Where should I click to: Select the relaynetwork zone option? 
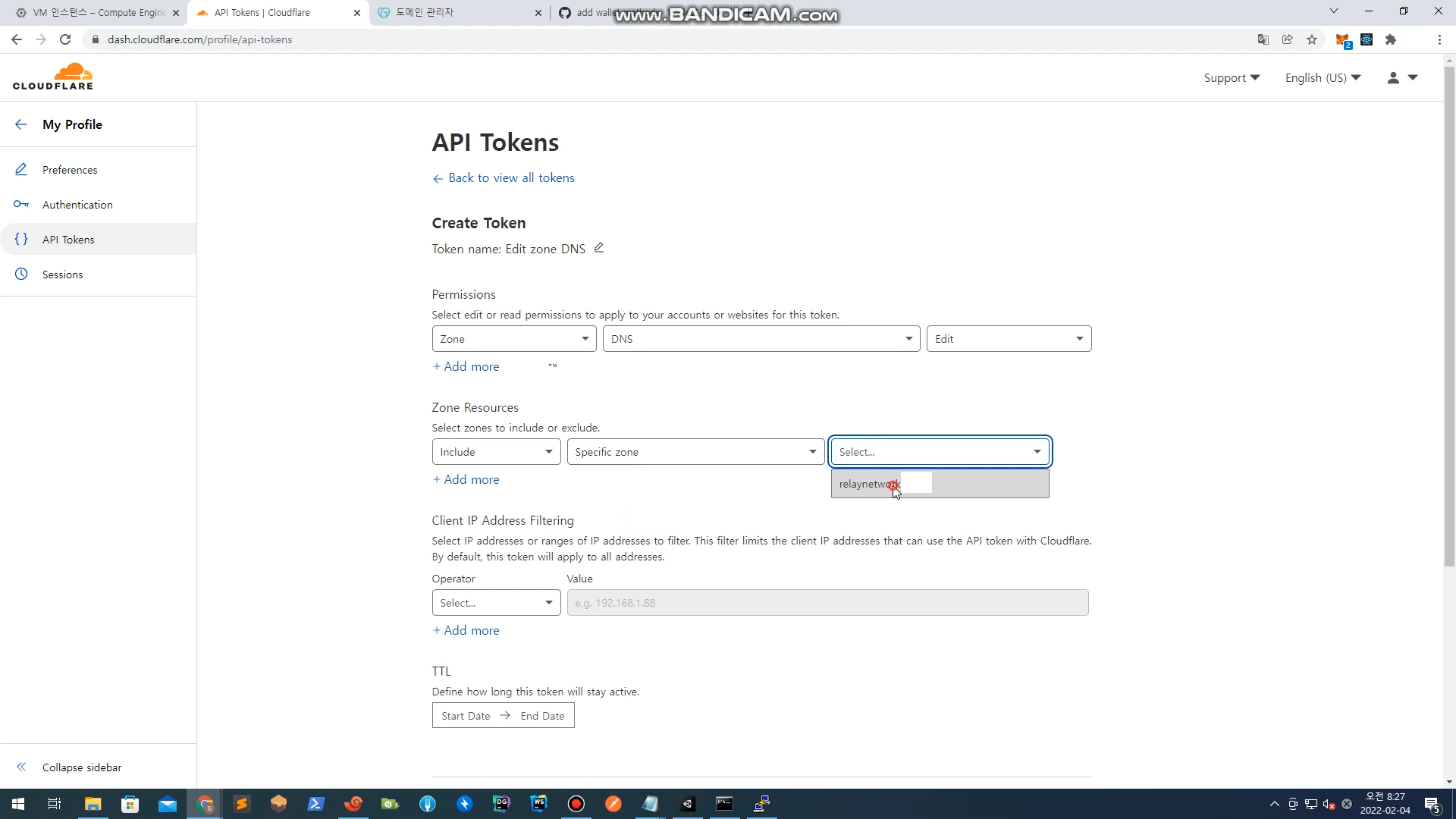(869, 484)
